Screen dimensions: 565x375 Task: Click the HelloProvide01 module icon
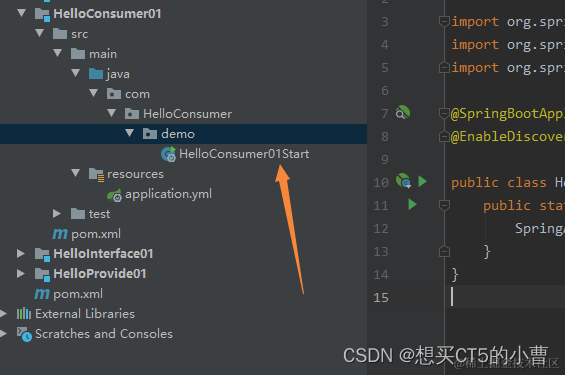pyautogui.click(x=42, y=274)
